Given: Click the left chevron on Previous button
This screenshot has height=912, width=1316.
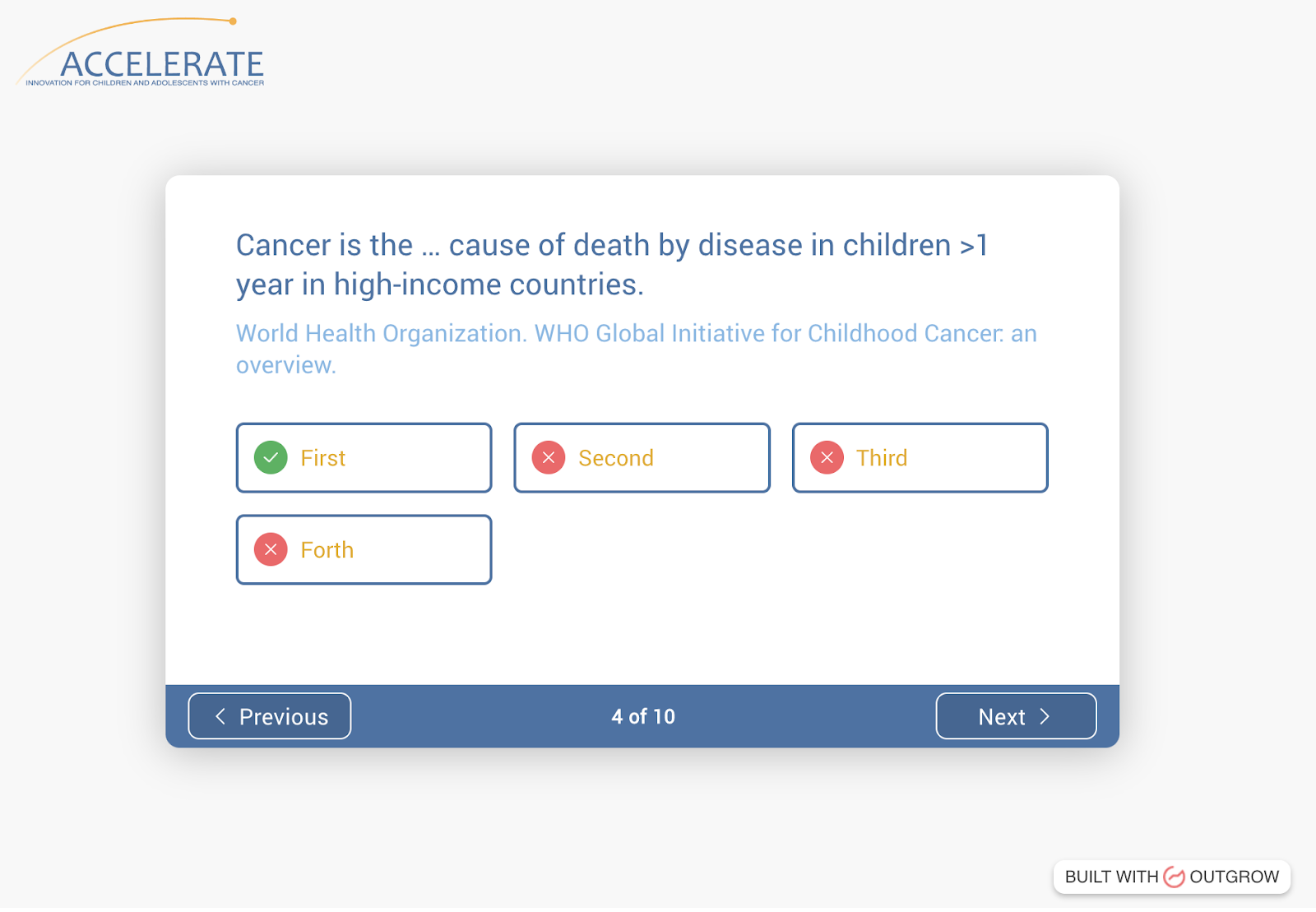Looking at the screenshot, I should tap(220, 716).
